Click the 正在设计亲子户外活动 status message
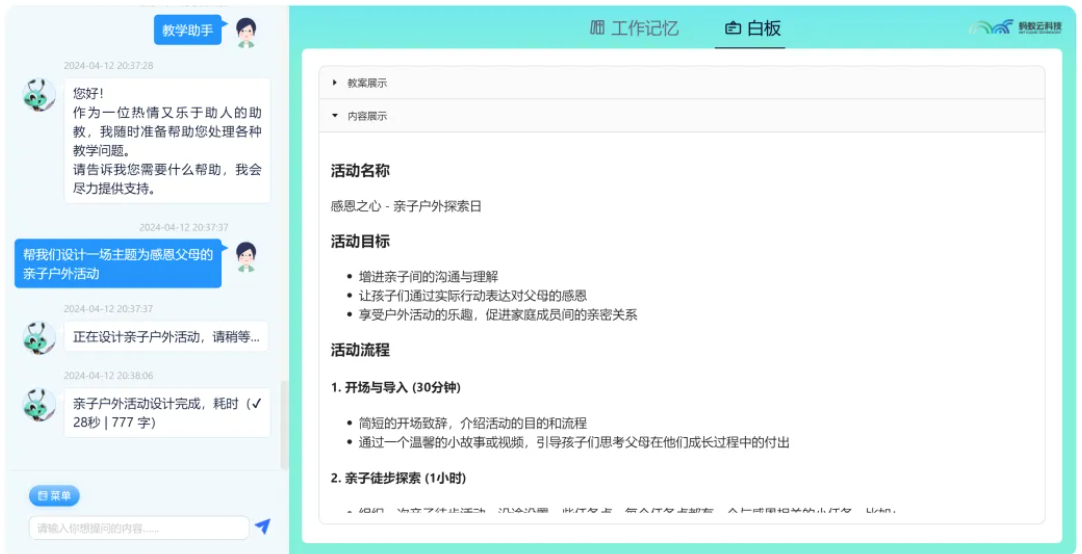This screenshot has height=554, width=1082. [x=167, y=337]
